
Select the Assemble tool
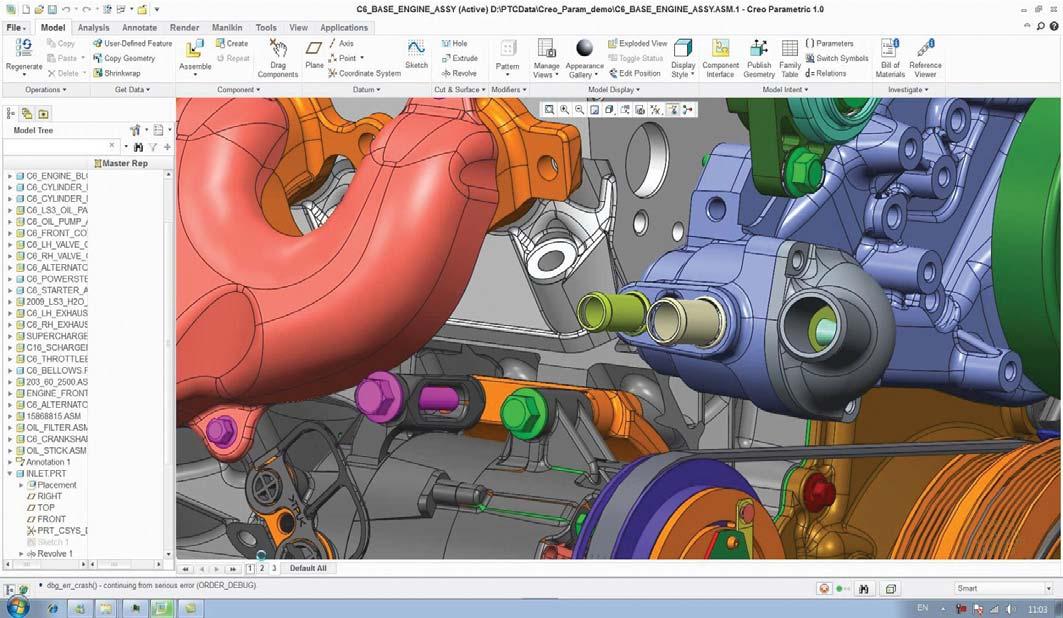(195, 55)
